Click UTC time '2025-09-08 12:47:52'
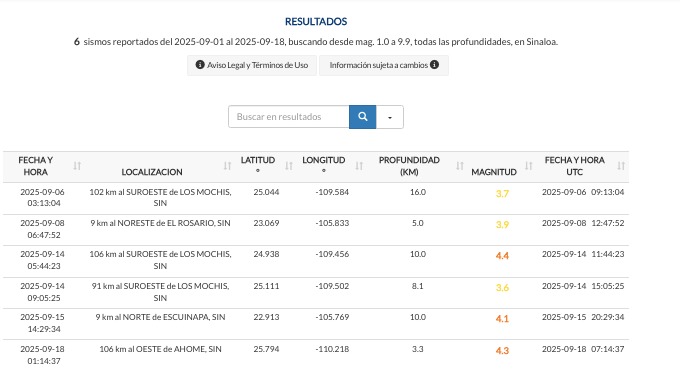680x384 pixels. [x=583, y=223]
